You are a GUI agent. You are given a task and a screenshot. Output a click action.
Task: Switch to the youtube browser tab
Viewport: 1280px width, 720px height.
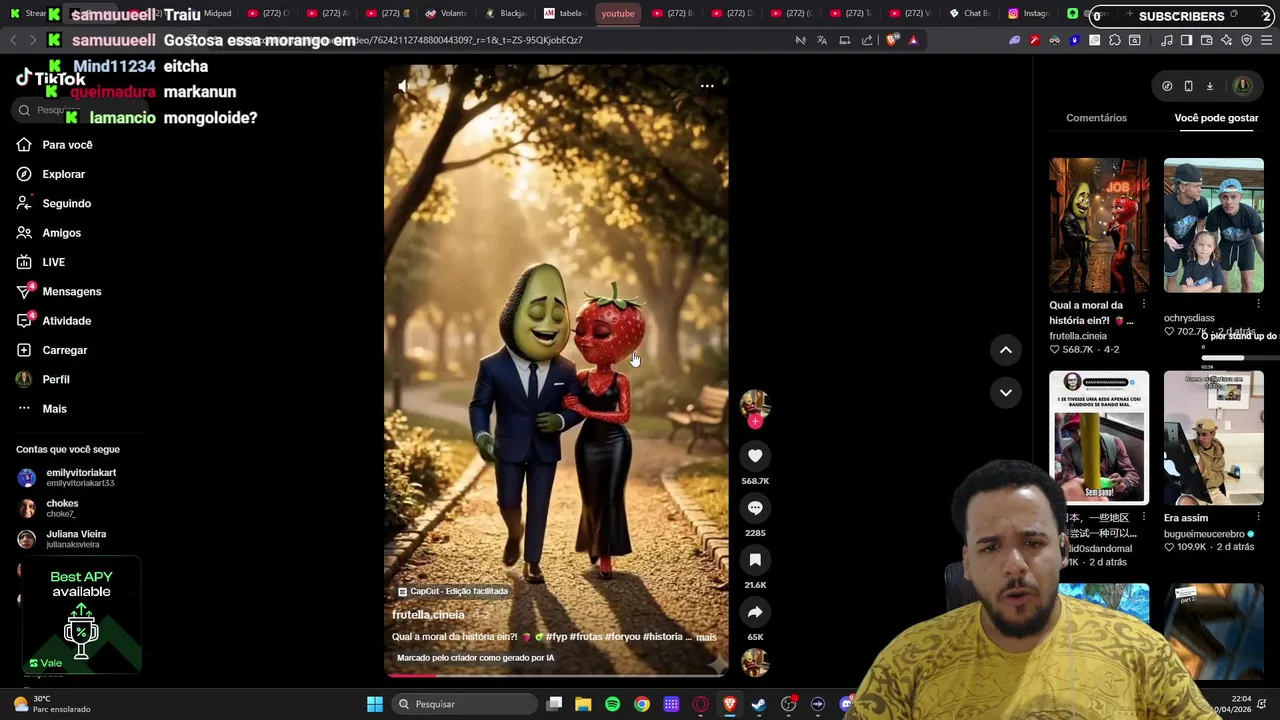pos(618,13)
